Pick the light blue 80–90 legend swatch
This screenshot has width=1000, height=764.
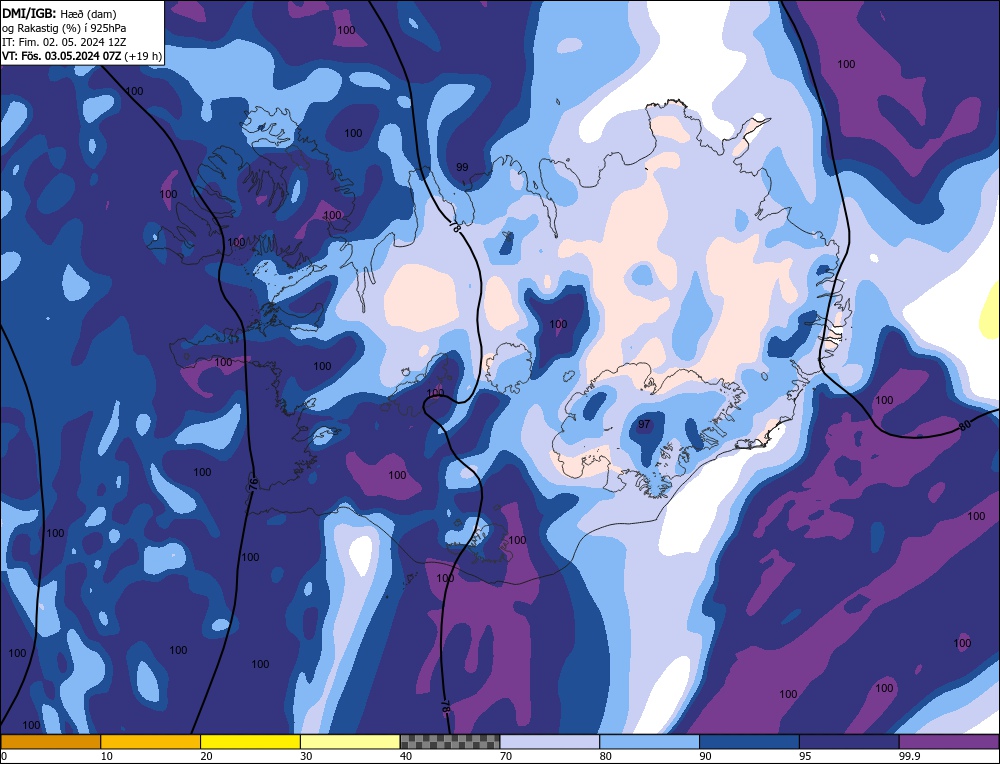(649, 742)
